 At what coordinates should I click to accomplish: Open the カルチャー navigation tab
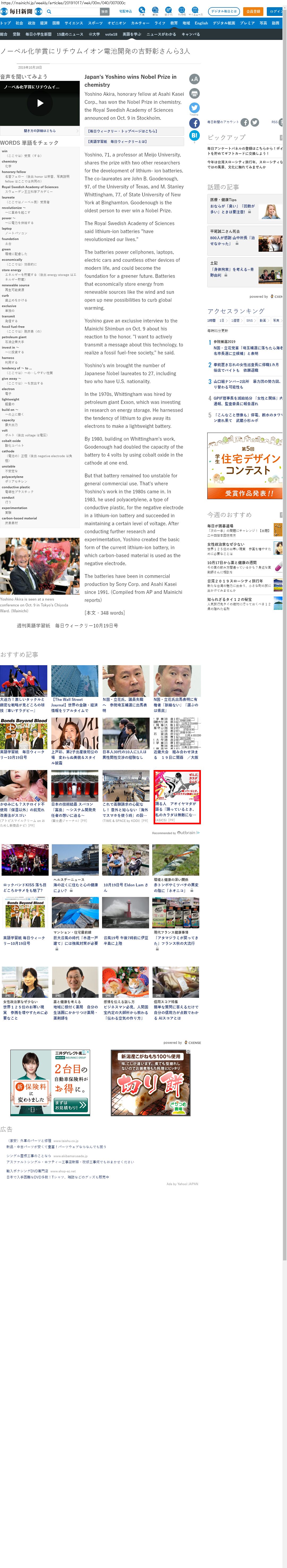pyautogui.click(x=141, y=23)
